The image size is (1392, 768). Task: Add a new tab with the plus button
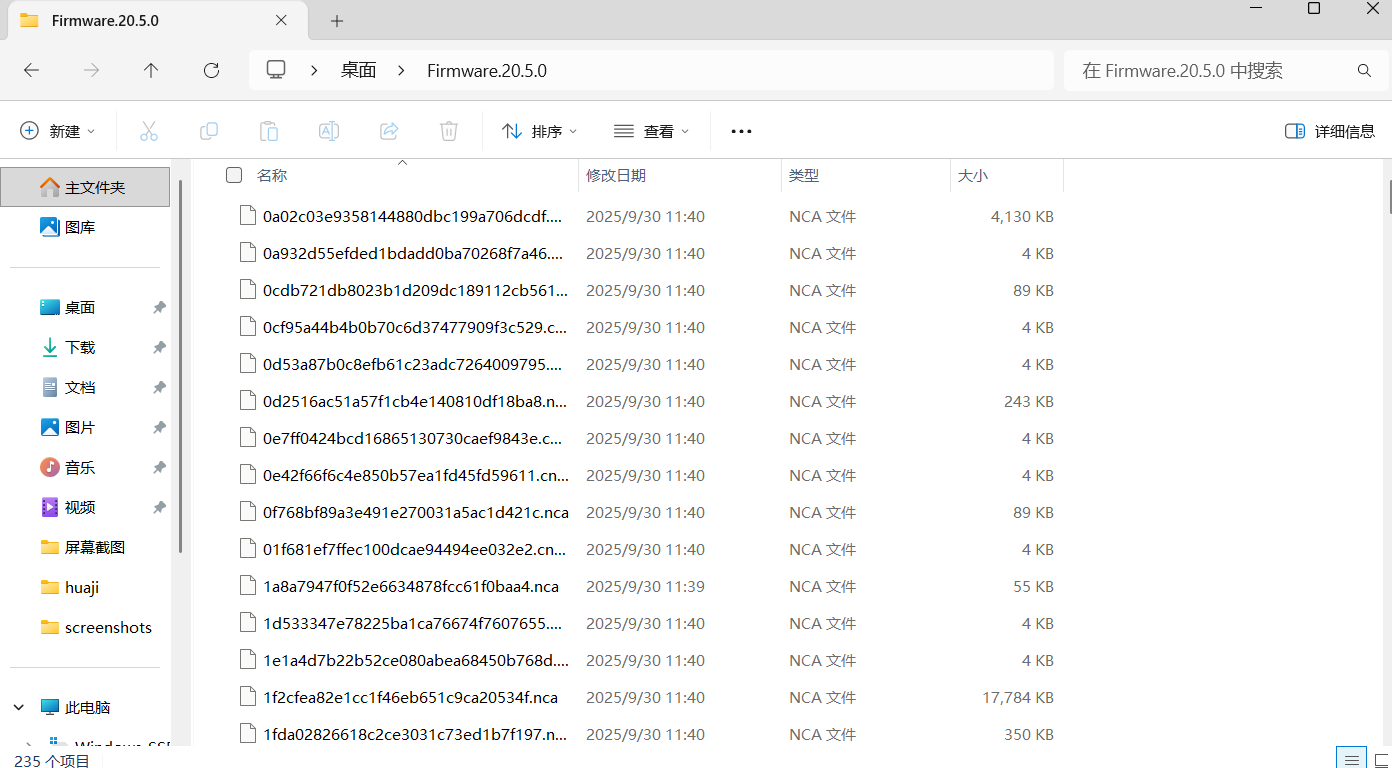[x=337, y=21]
